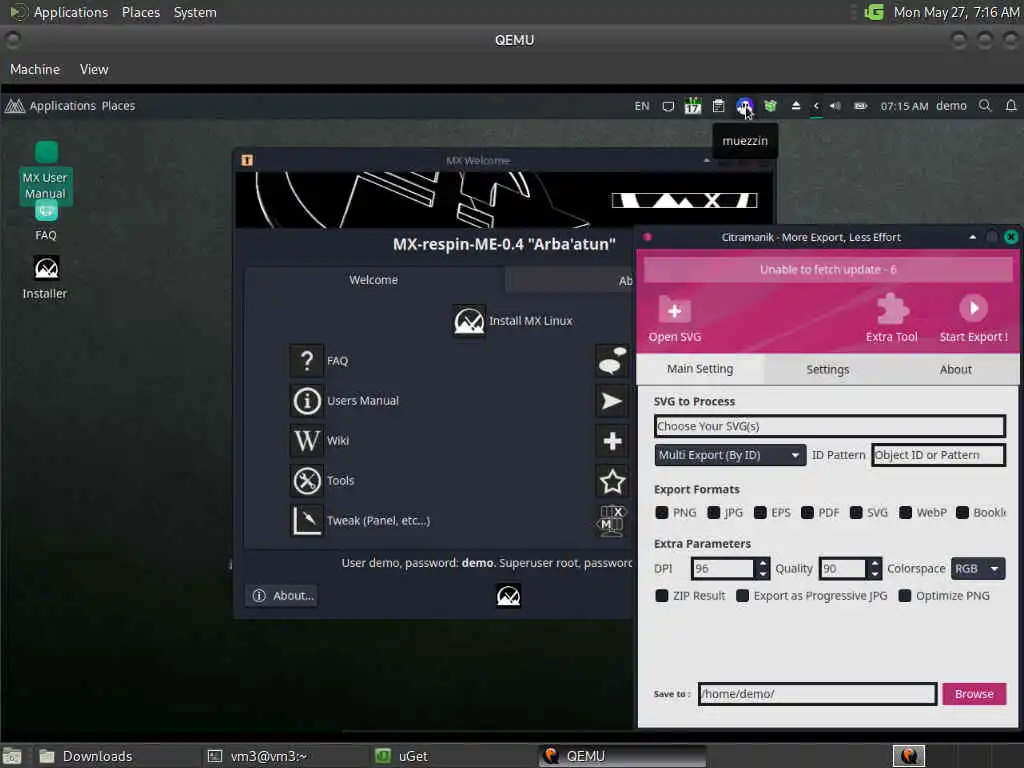This screenshot has height=768, width=1024.
Task: Click the Unable to fetch update banner
Action: click(827, 270)
